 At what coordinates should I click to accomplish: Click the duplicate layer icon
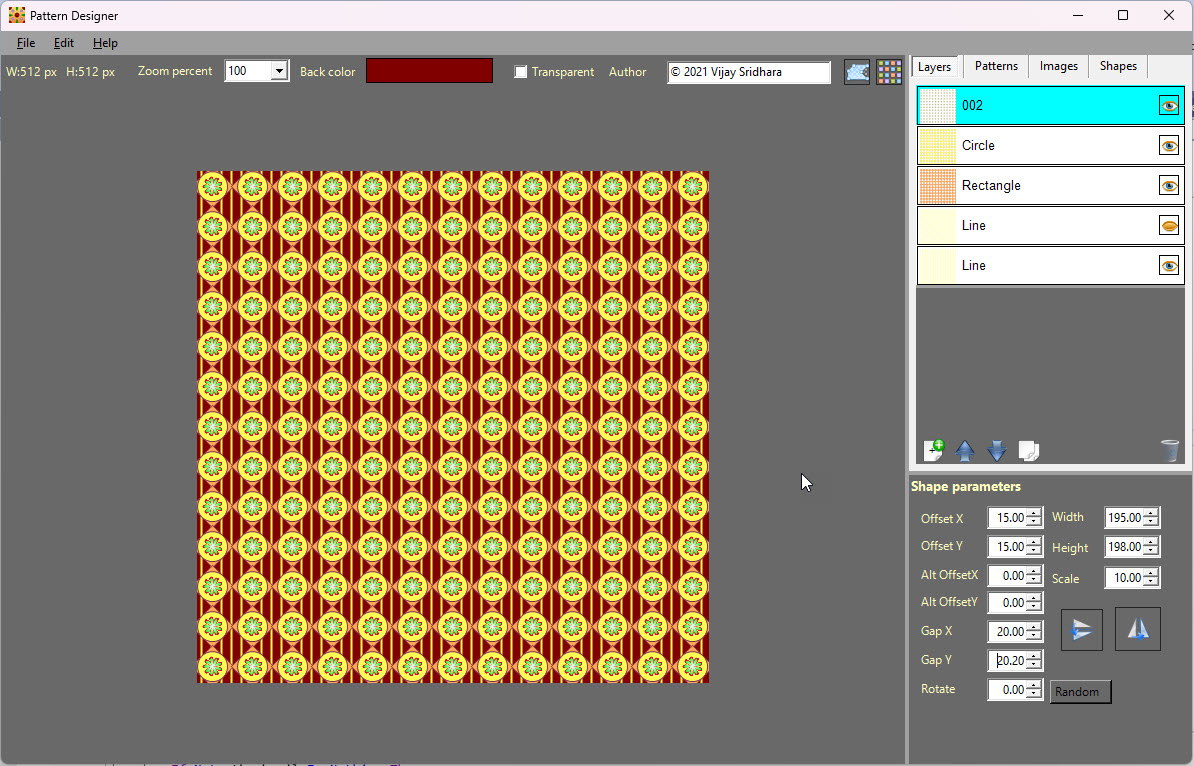pyautogui.click(x=1029, y=451)
